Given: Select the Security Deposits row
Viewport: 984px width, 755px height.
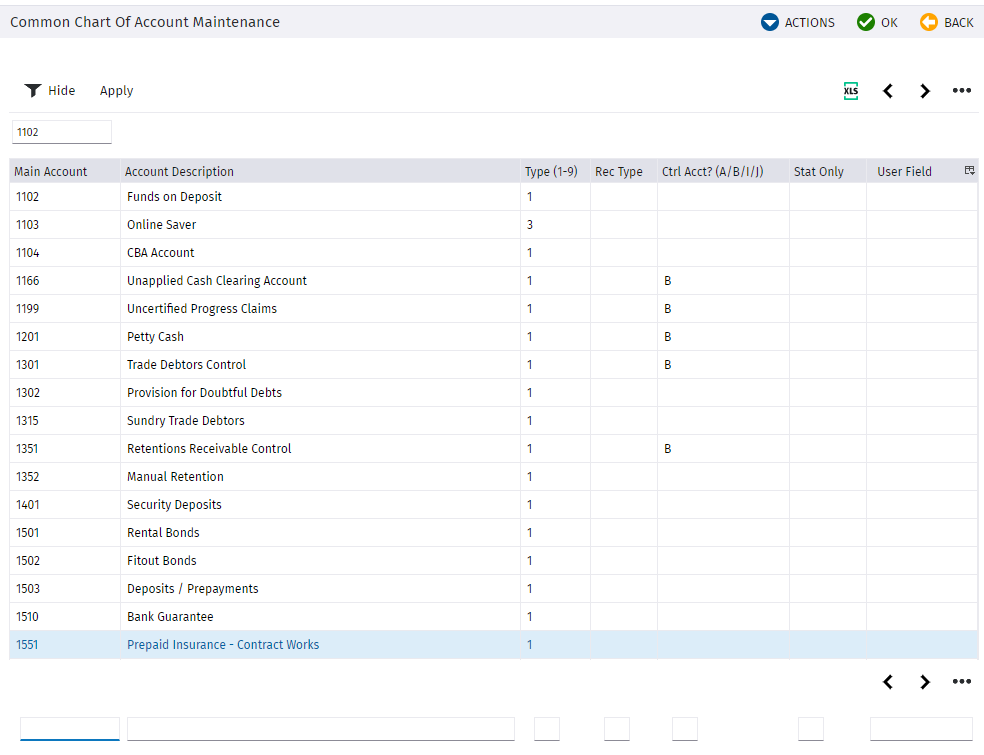Looking at the screenshot, I should [x=493, y=505].
